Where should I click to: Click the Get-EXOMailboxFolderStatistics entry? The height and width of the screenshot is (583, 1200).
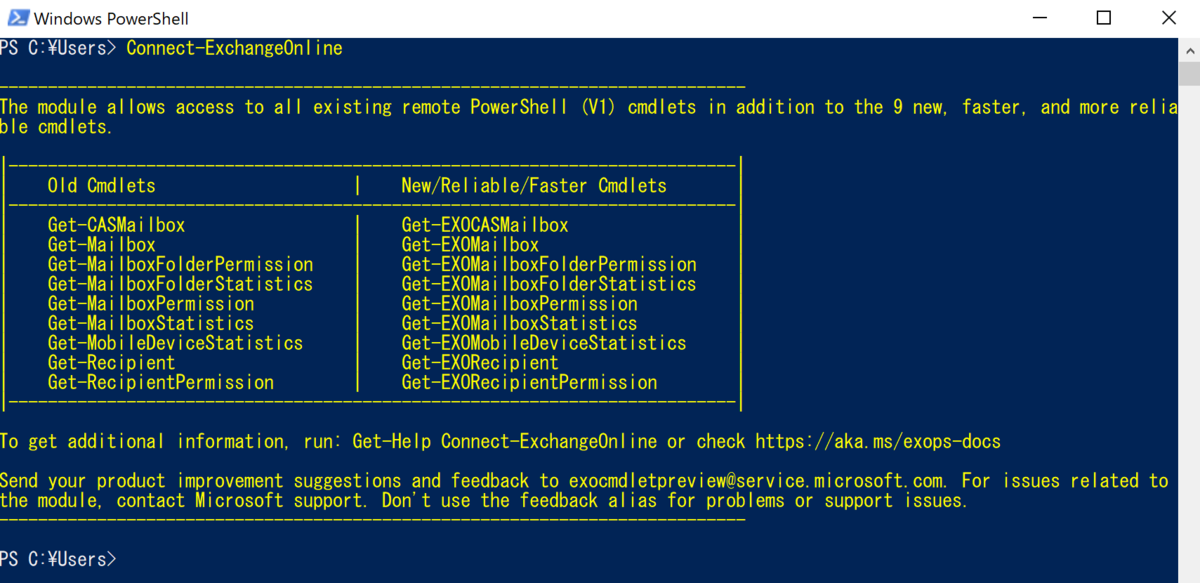click(548, 284)
